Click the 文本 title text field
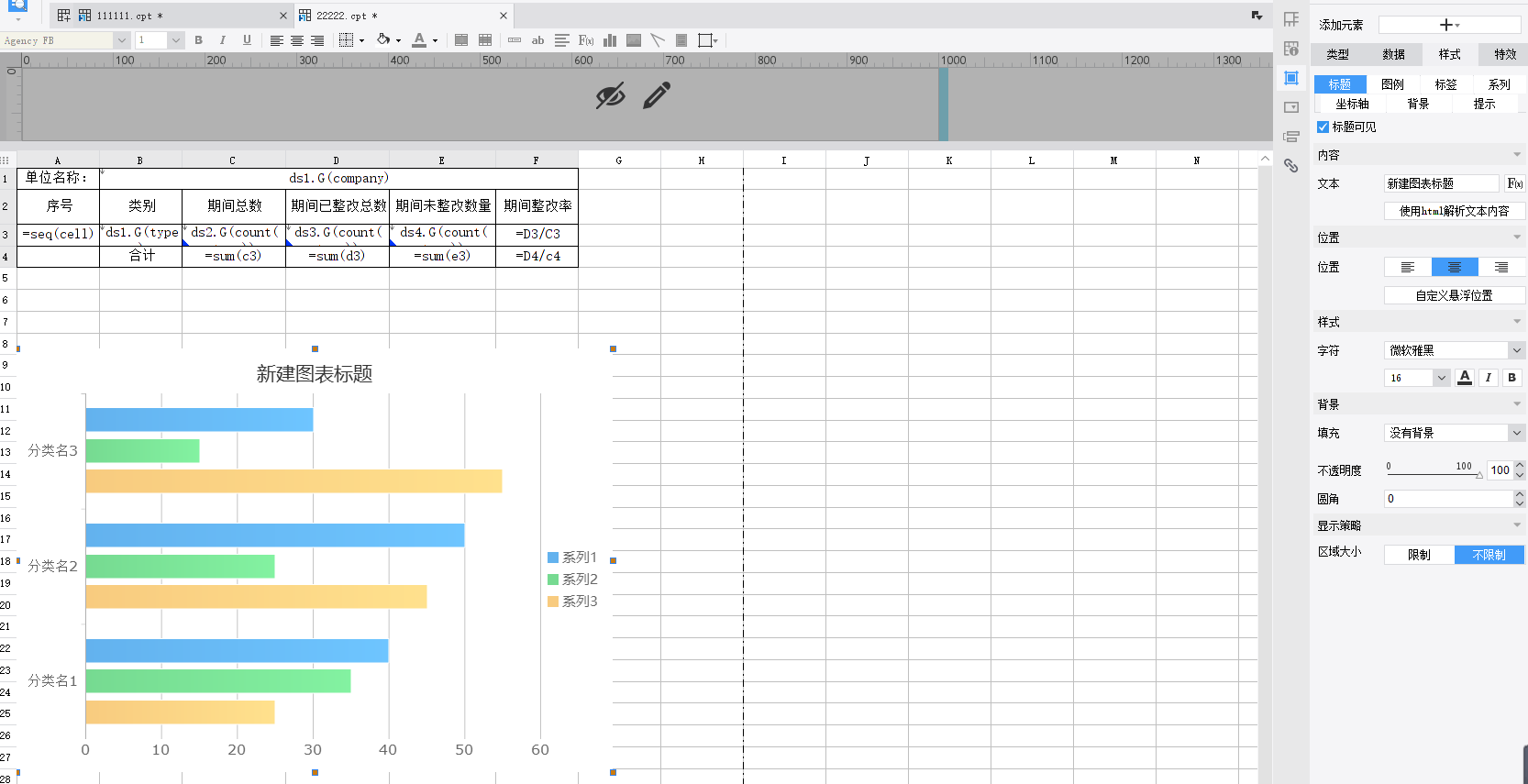1528x784 pixels. [1441, 183]
